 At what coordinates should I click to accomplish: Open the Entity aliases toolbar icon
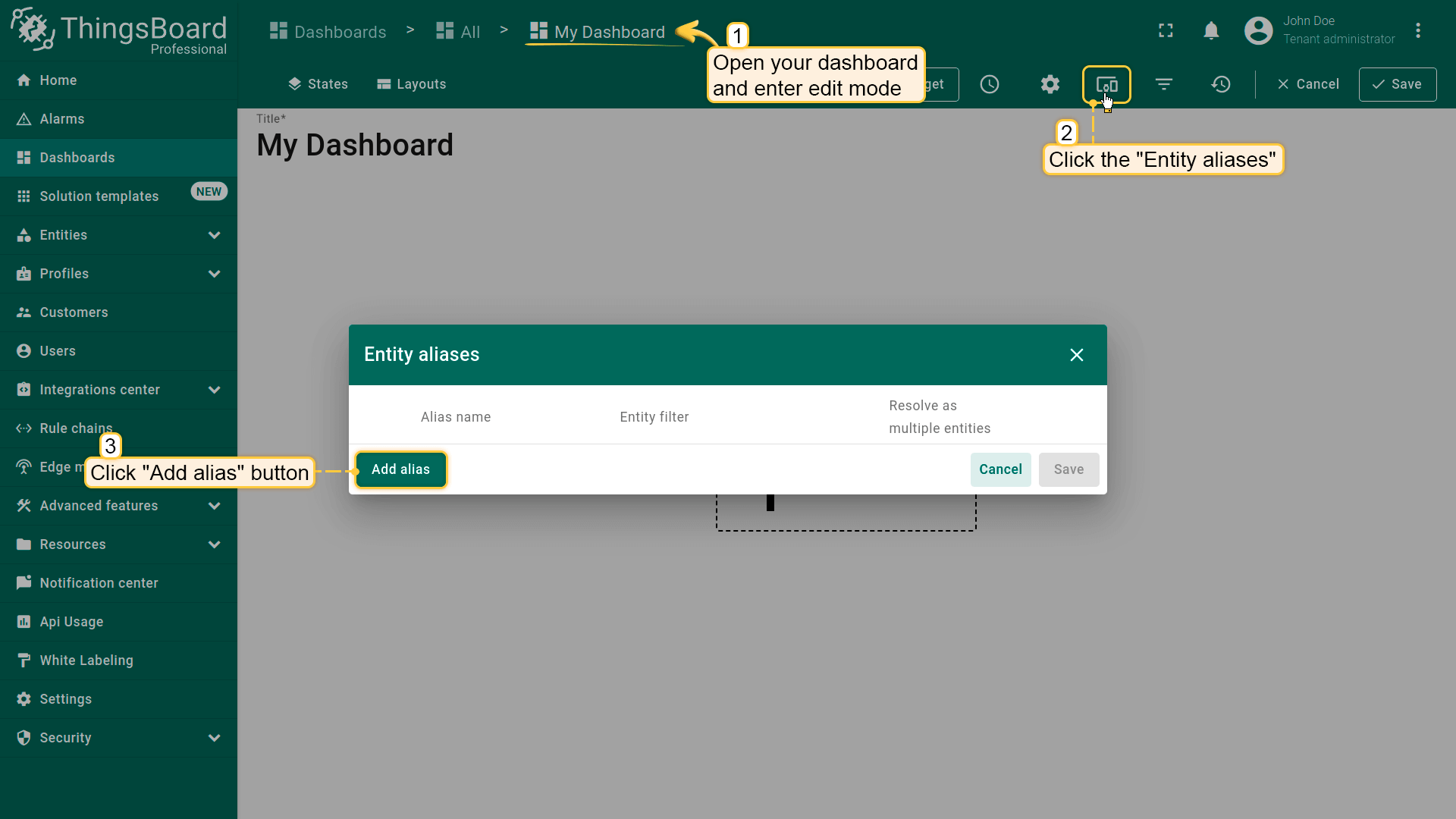[1106, 84]
